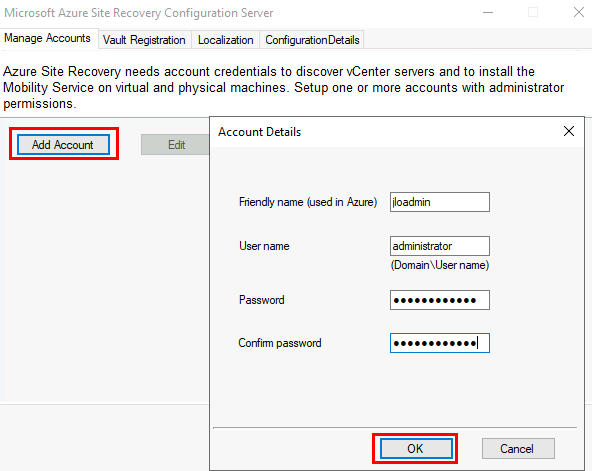Image resolution: width=592 pixels, height=471 pixels.
Task: Click the Account Details dialog title
Action: pos(259,132)
